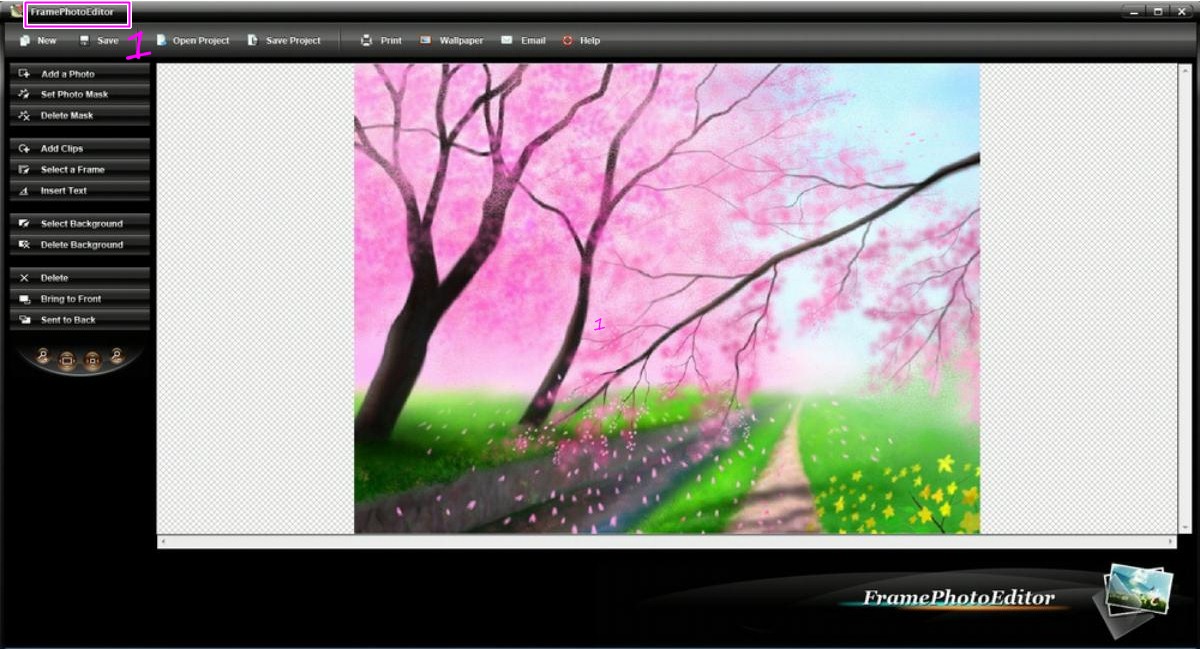This screenshot has height=649, width=1200.
Task: Remove the backdrop with Delete Background
Action: (80, 245)
